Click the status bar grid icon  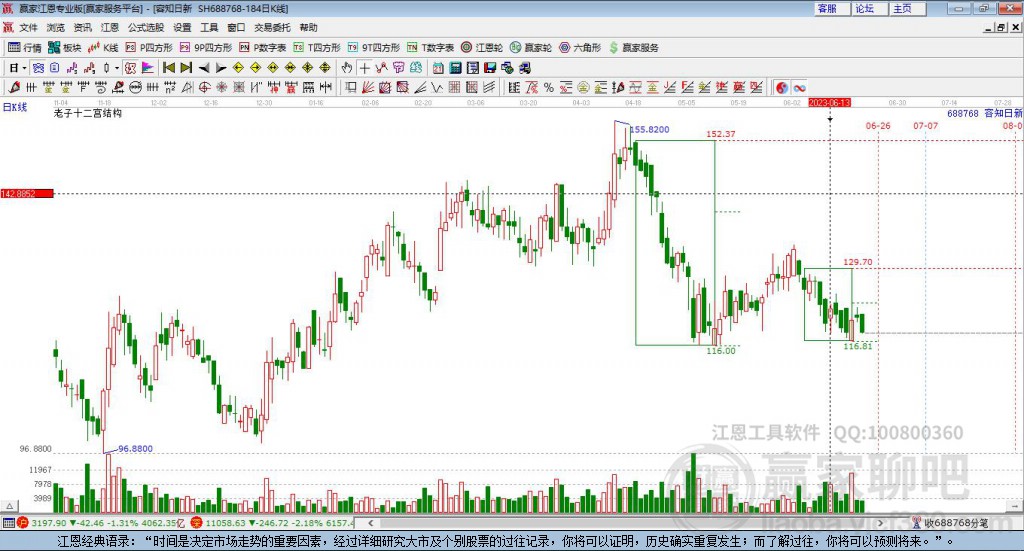[8, 522]
